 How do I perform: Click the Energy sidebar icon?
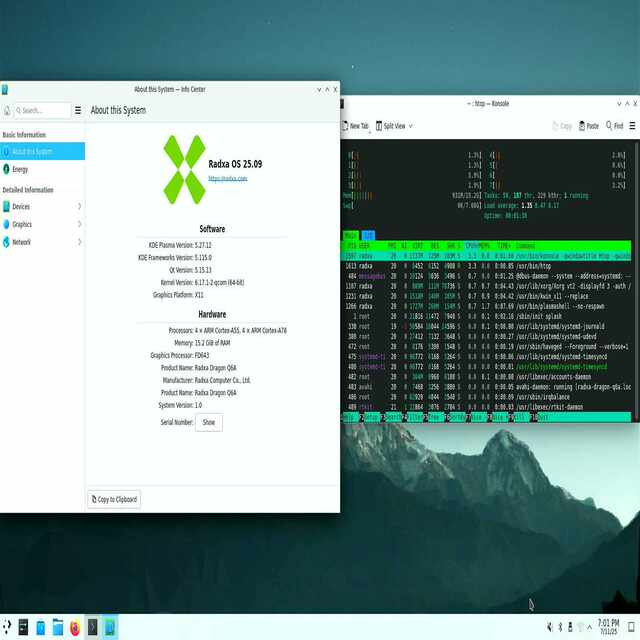tap(6, 169)
